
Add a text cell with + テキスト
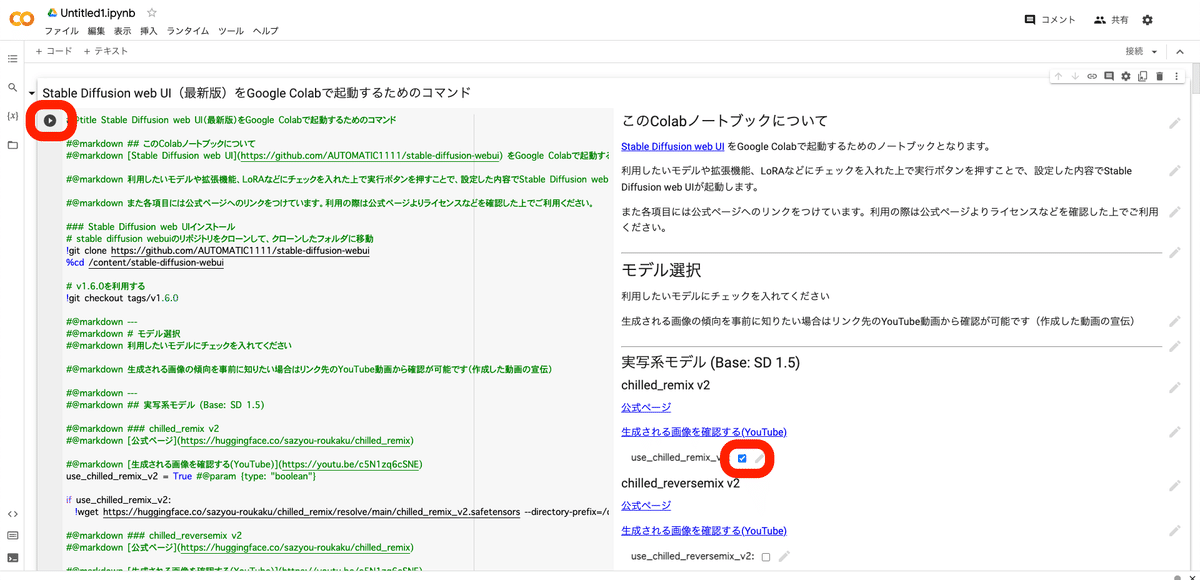click(106, 51)
